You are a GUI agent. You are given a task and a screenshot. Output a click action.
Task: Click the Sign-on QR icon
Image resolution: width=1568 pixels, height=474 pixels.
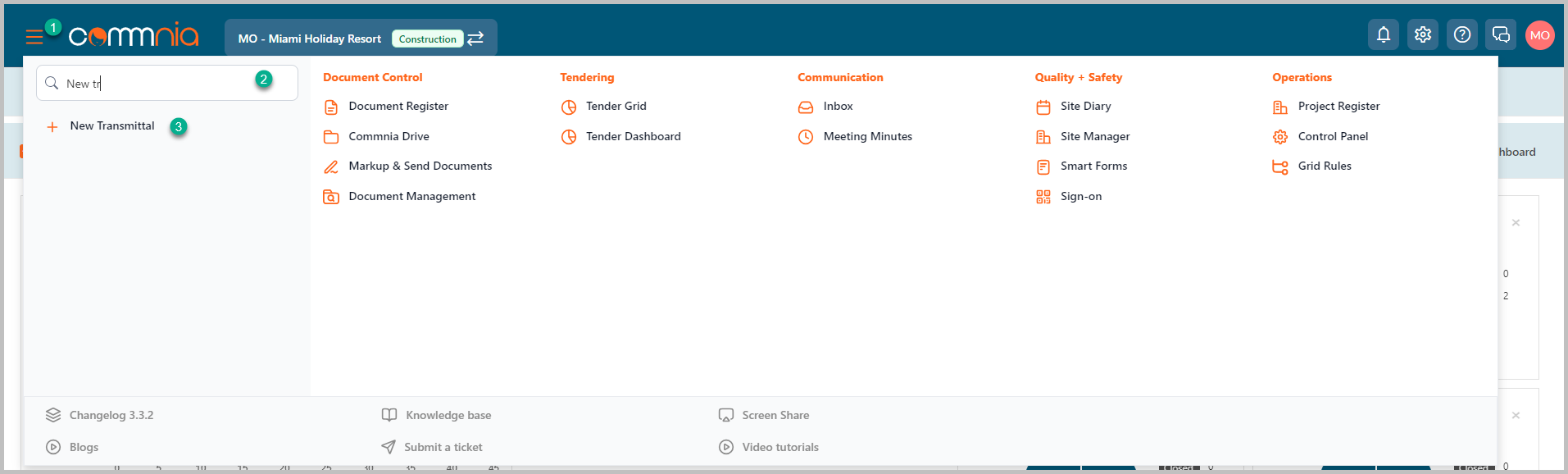pos(1043,197)
